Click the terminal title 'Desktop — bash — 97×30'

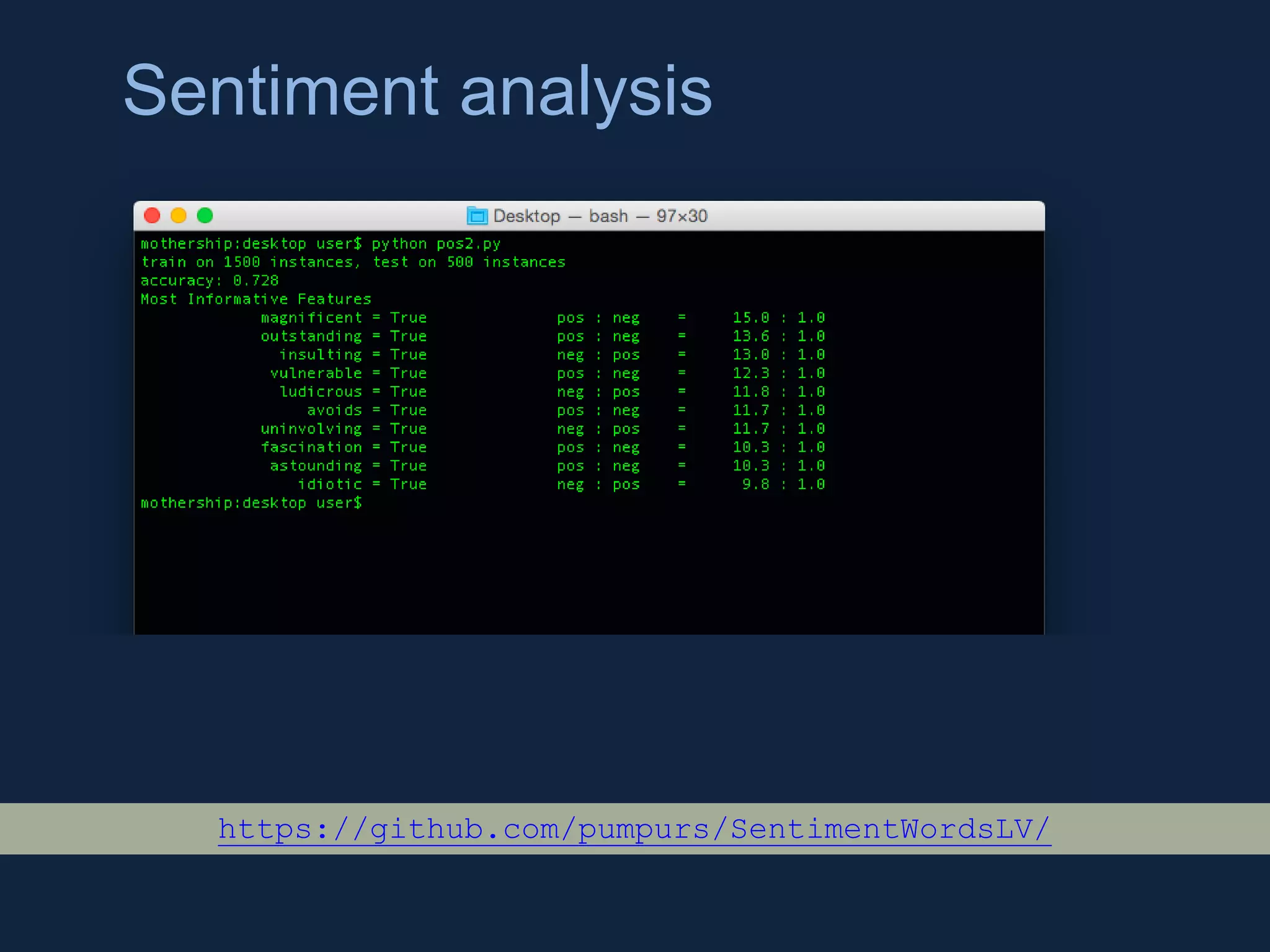tap(600, 216)
